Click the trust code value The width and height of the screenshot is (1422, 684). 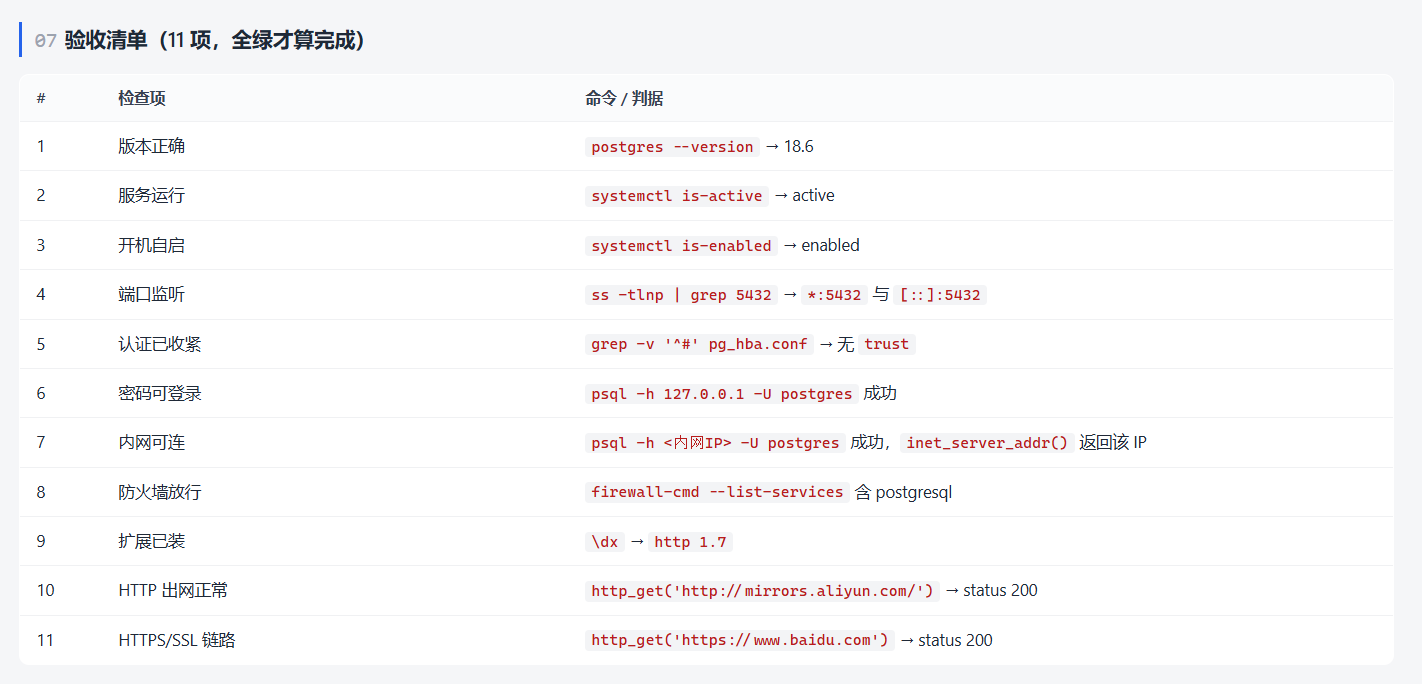point(887,344)
